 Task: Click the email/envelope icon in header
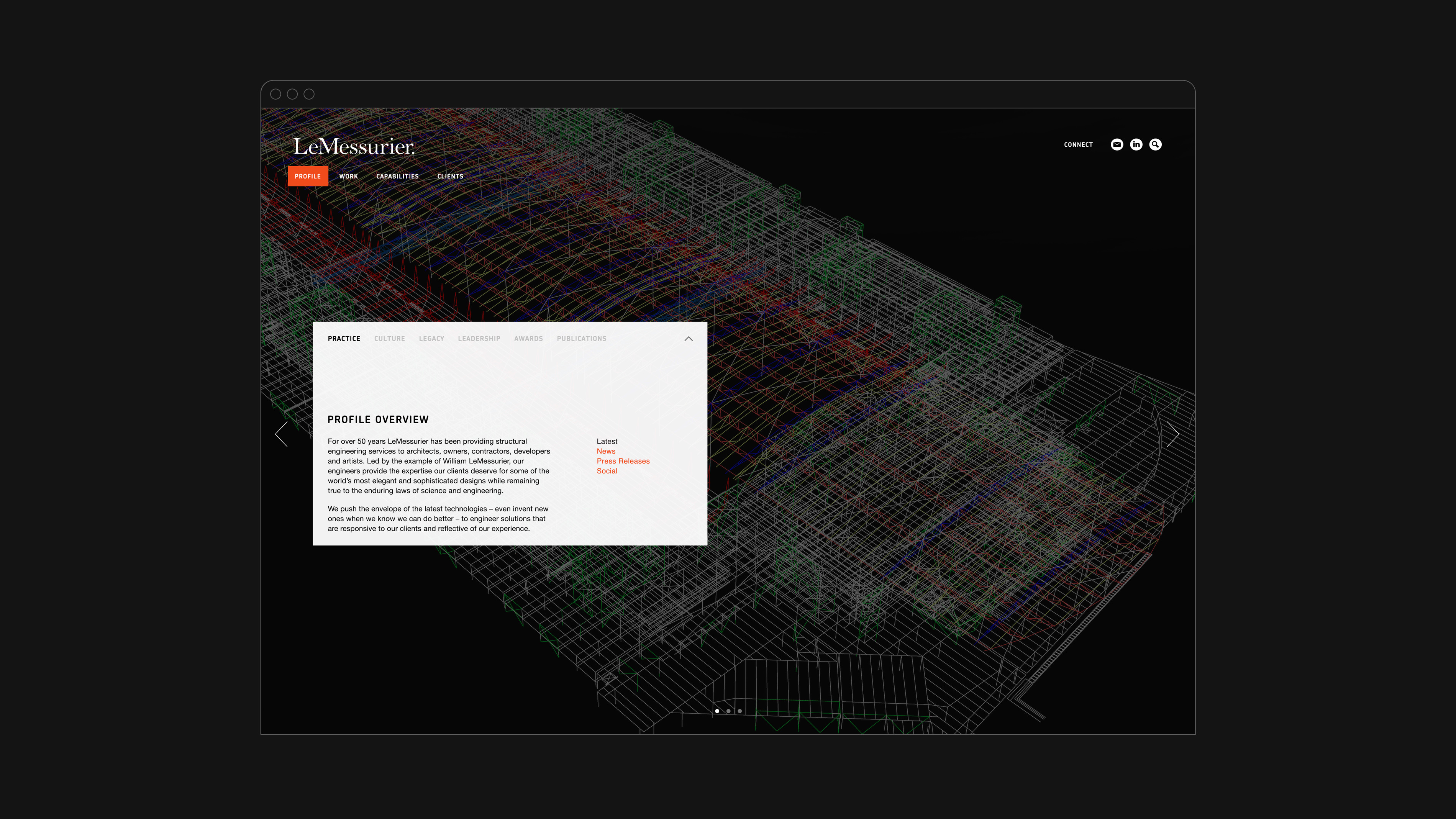coord(1116,144)
